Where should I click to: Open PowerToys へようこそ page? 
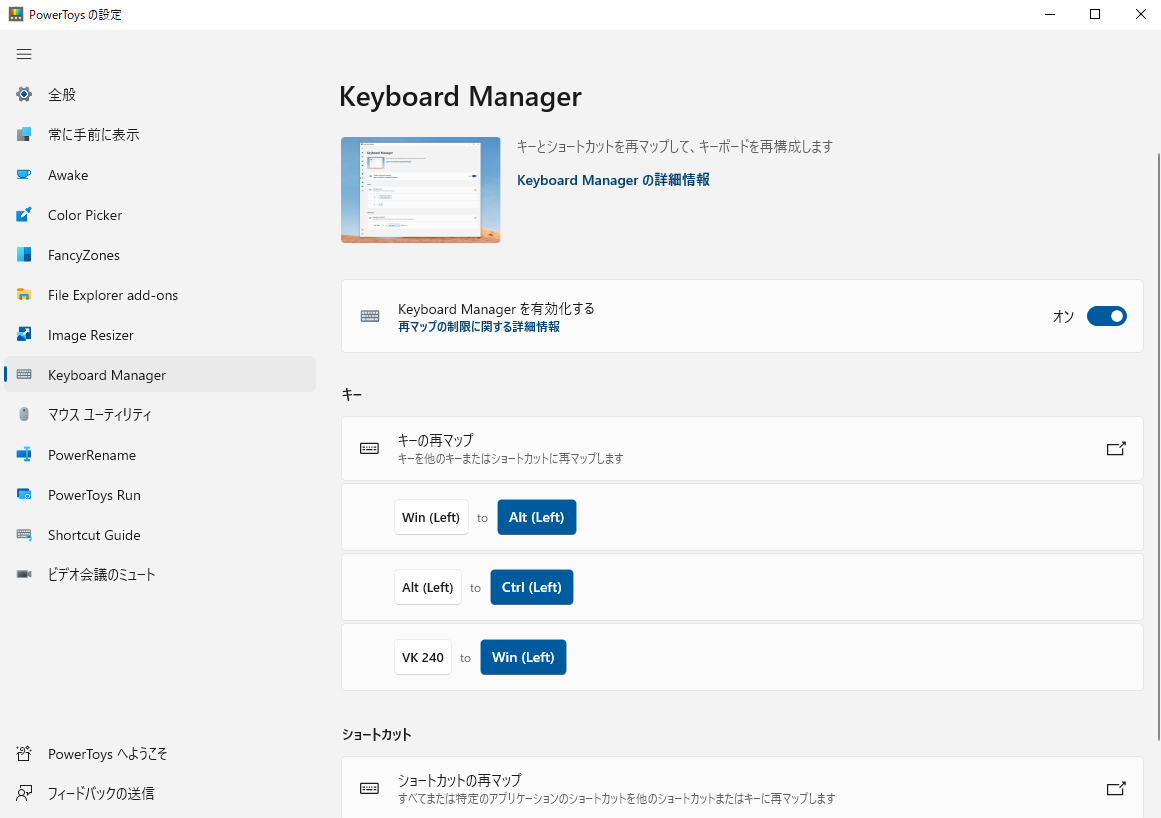tap(160, 754)
